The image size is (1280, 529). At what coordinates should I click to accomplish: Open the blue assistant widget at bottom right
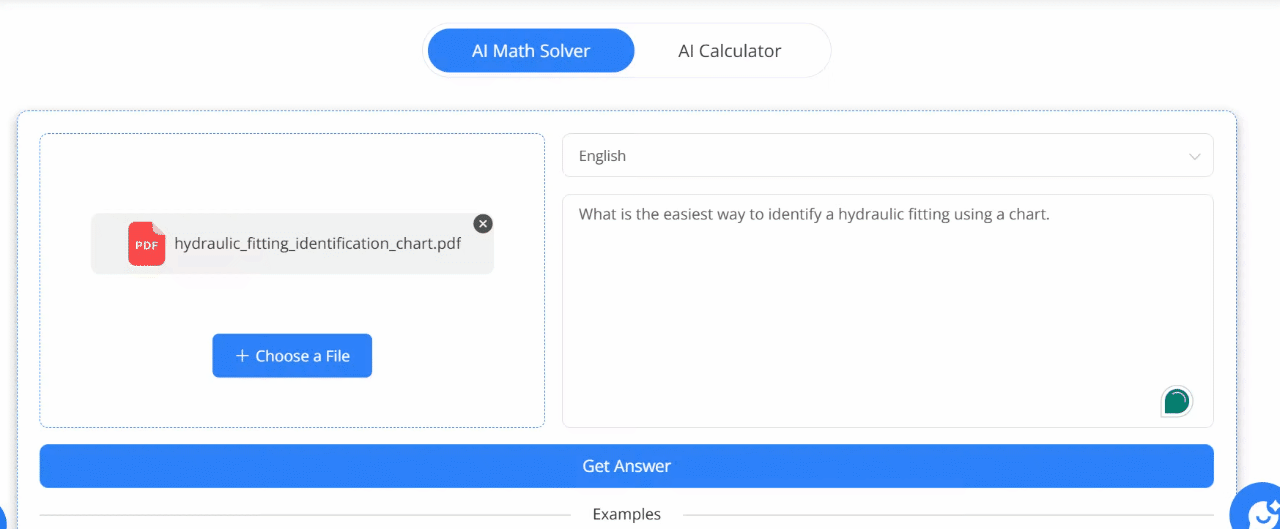1258,509
